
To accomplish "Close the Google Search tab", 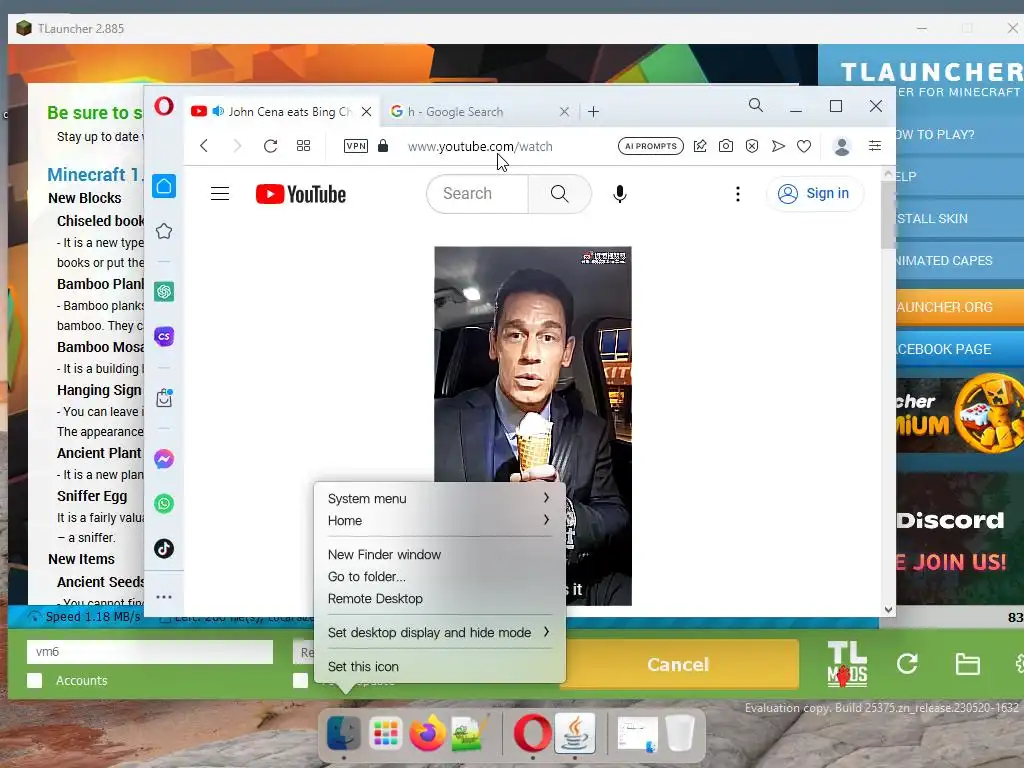I will click(x=564, y=112).
